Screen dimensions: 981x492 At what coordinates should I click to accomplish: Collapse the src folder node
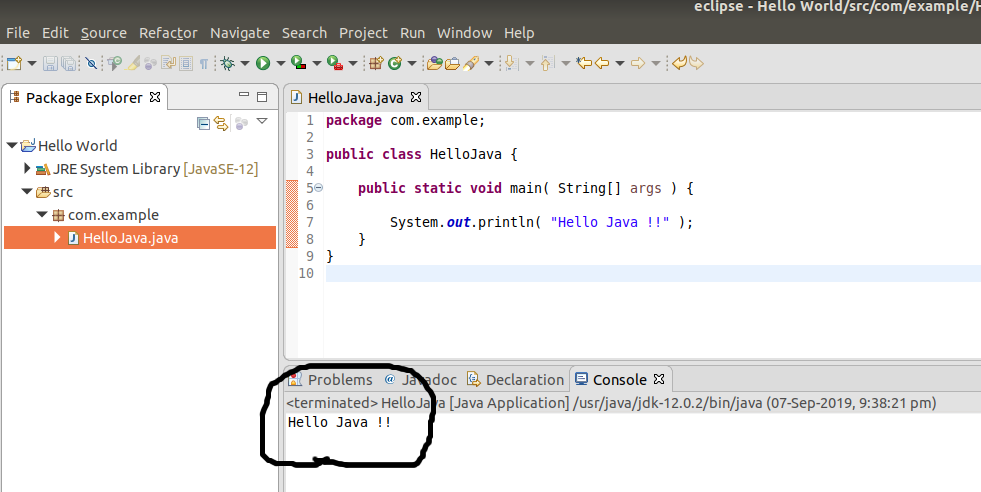[x=27, y=192]
